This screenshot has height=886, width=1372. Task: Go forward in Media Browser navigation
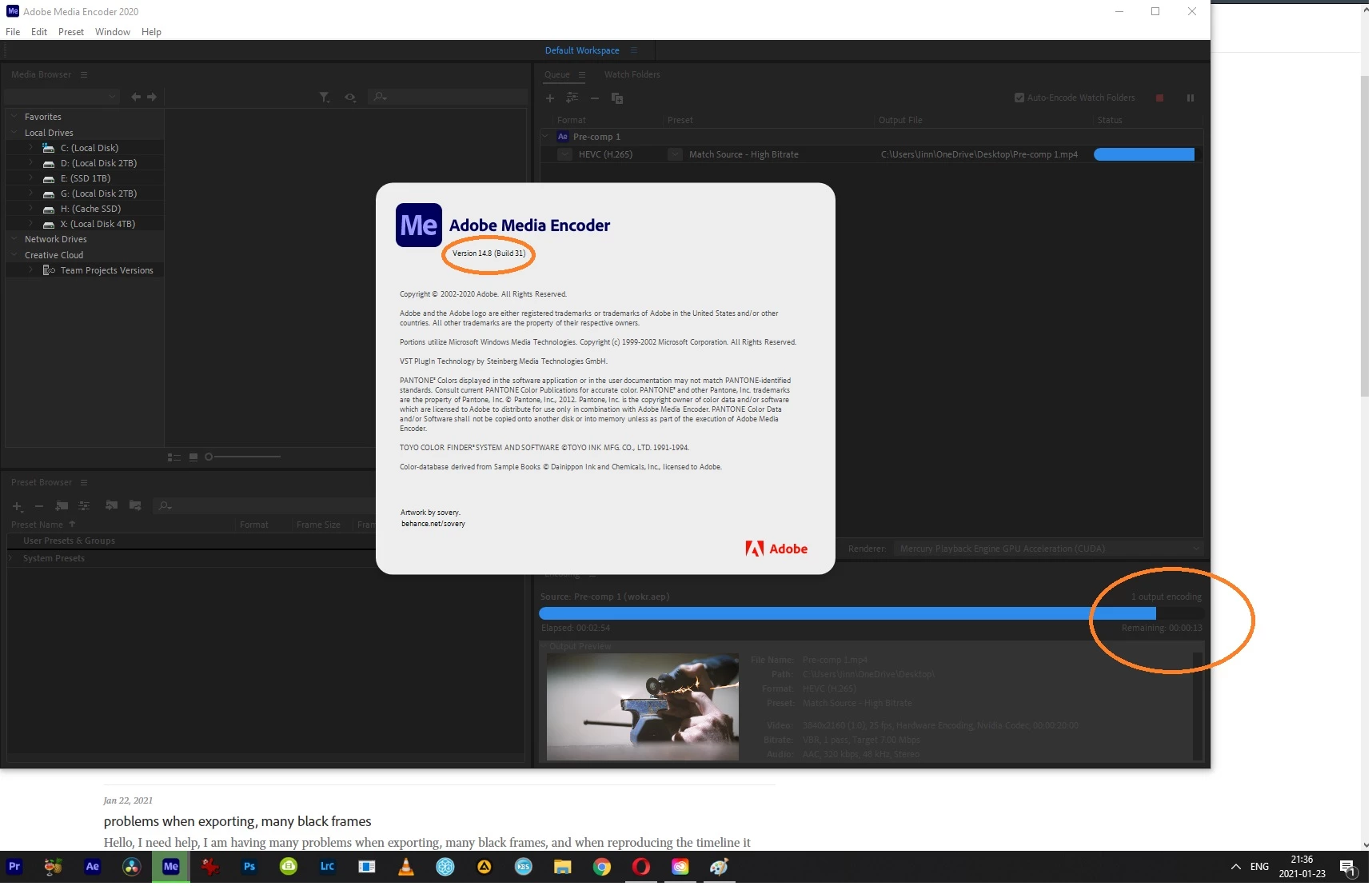[152, 97]
